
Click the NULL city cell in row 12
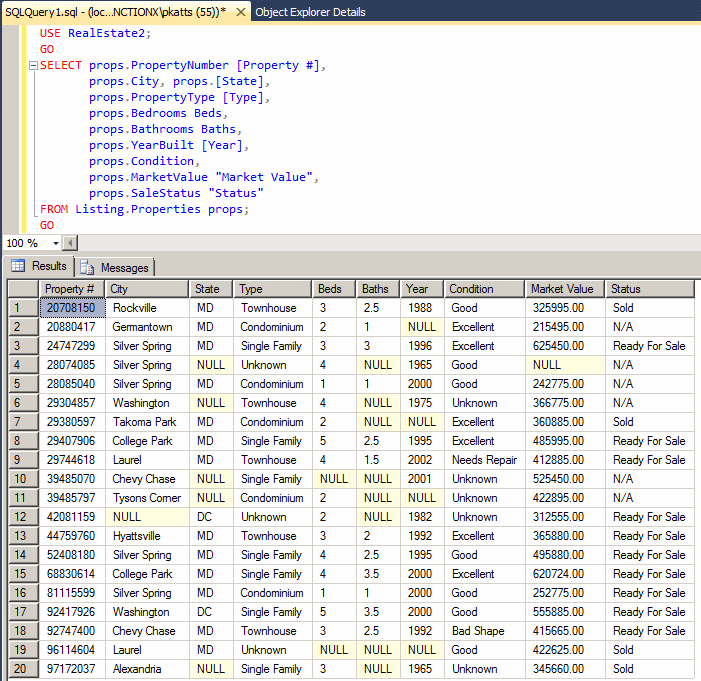point(148,517)
